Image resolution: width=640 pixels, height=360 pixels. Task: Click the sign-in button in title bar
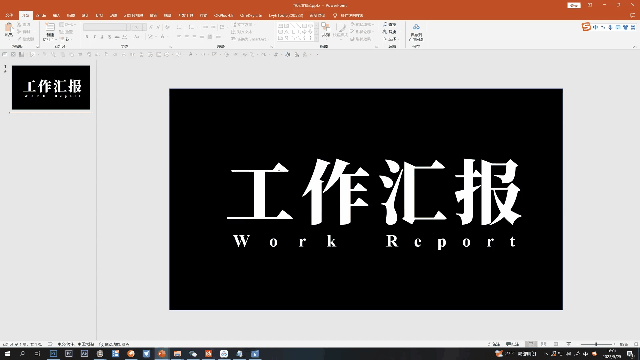tap(574, 5)
